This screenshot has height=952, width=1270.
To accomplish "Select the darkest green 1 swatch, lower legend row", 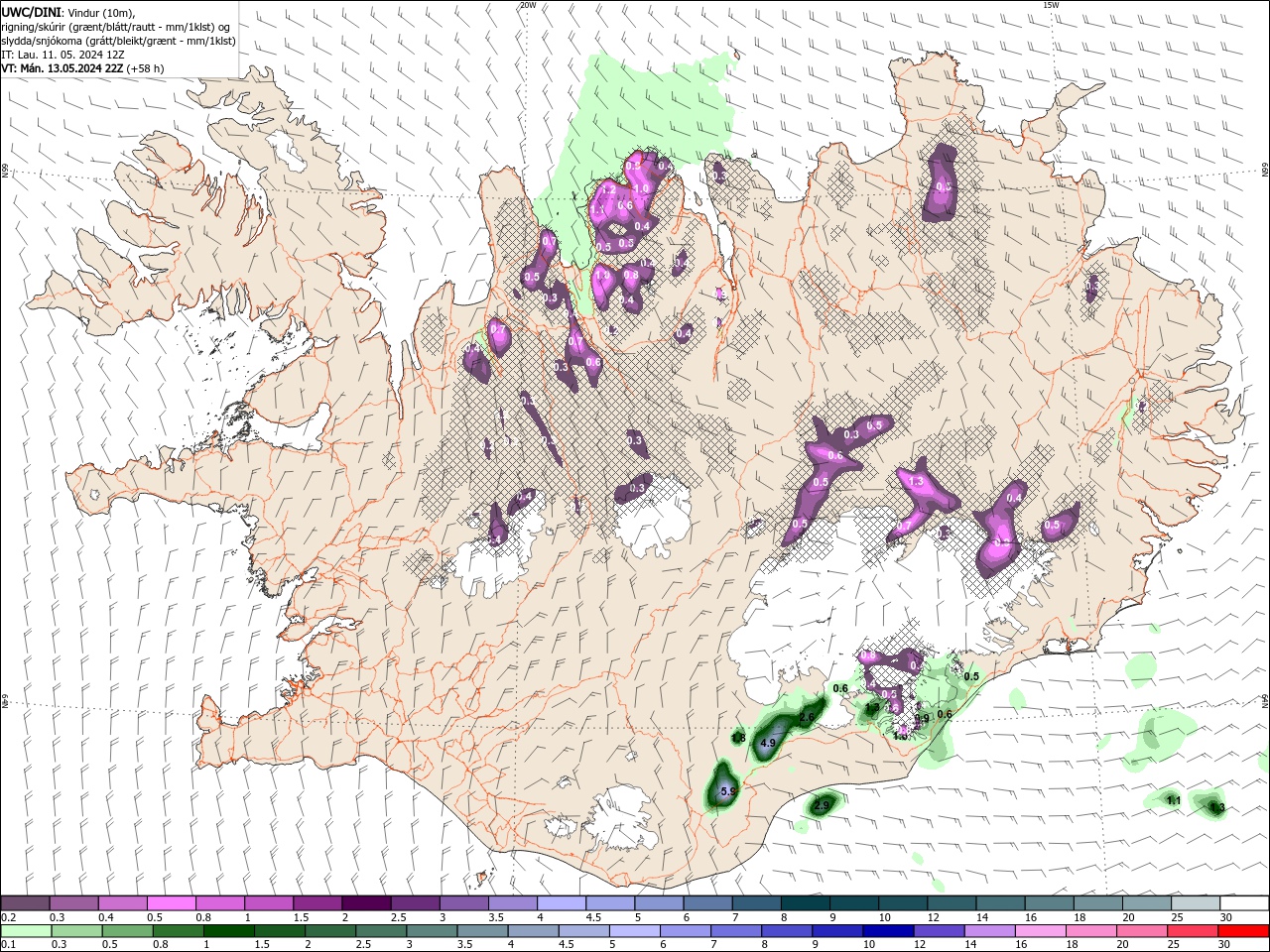I will click(228, 931).
